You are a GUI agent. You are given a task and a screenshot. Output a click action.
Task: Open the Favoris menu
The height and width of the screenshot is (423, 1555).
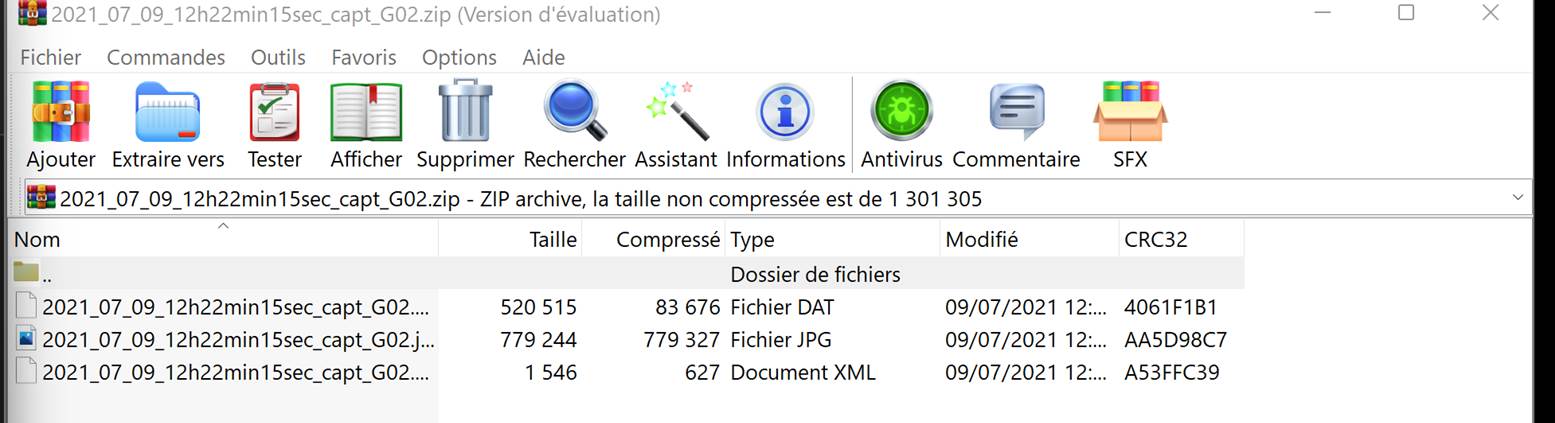tap(364, 57)
